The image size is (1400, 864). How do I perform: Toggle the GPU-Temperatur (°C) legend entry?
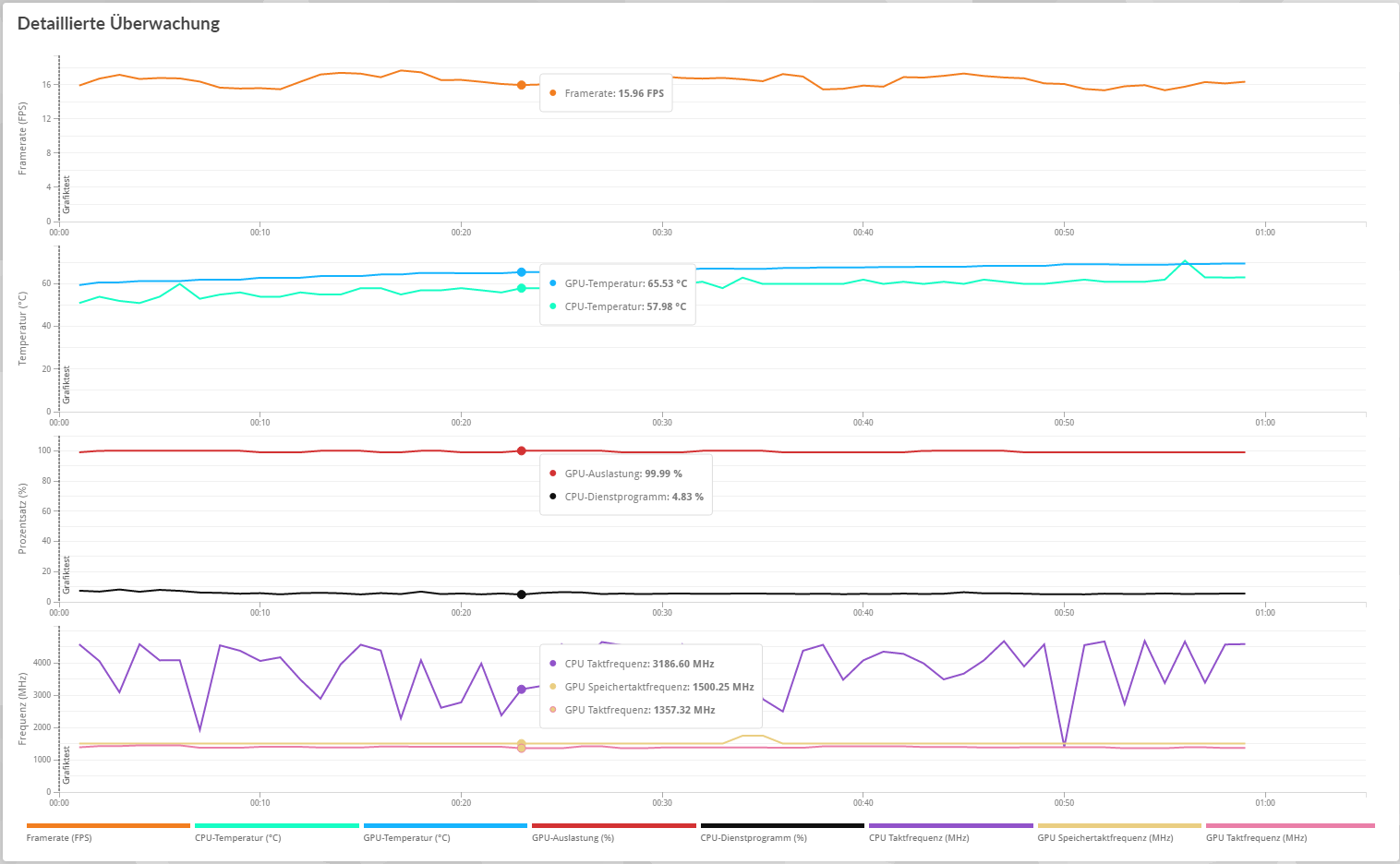click(445, 833)
